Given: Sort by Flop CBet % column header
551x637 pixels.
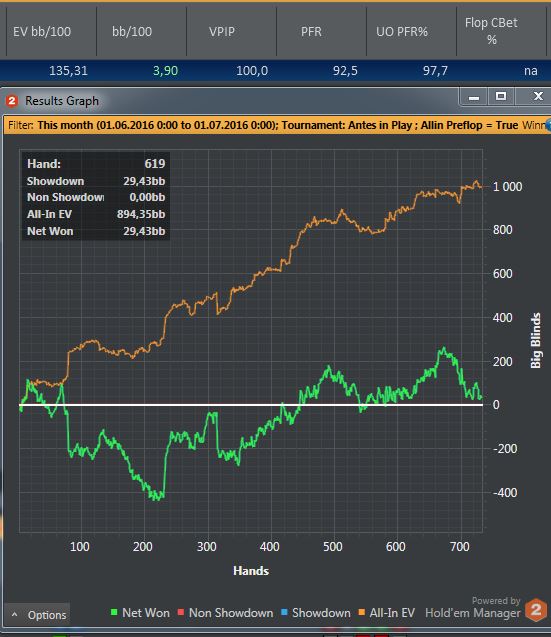Looking at the screenshot, I should tap(491, 31).
